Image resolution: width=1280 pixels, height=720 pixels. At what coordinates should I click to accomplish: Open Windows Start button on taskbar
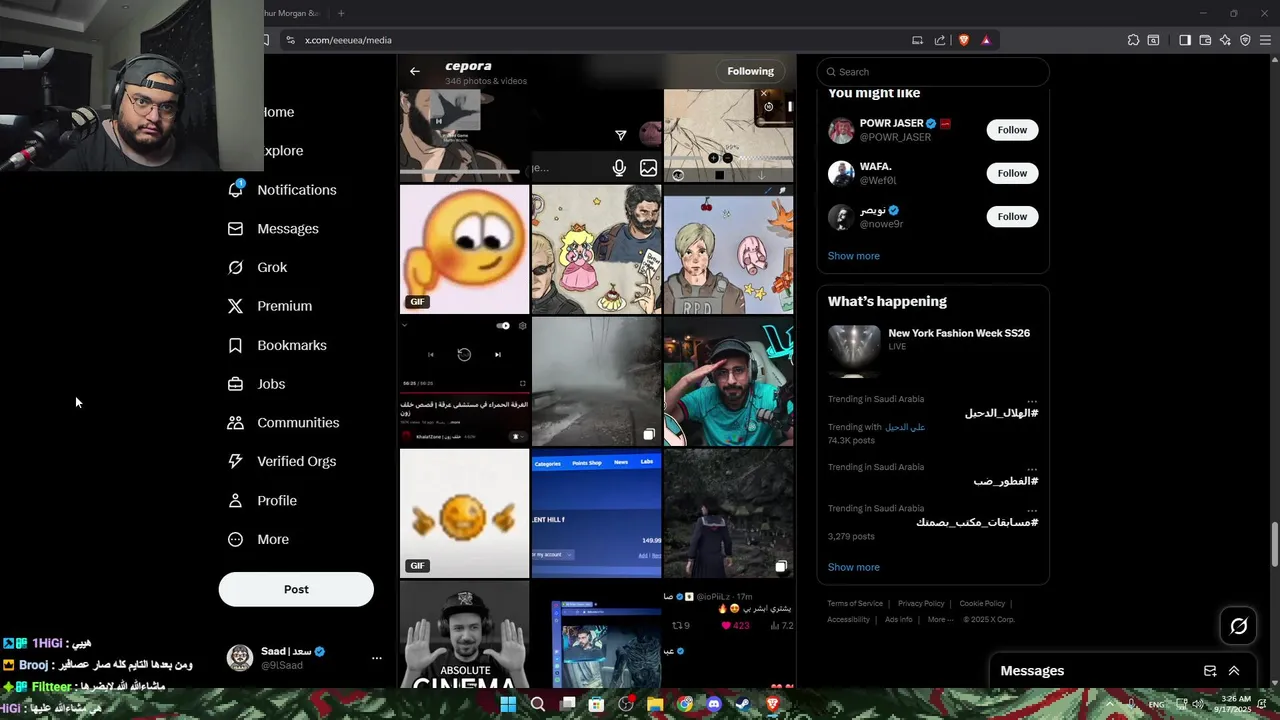[508, 704]
